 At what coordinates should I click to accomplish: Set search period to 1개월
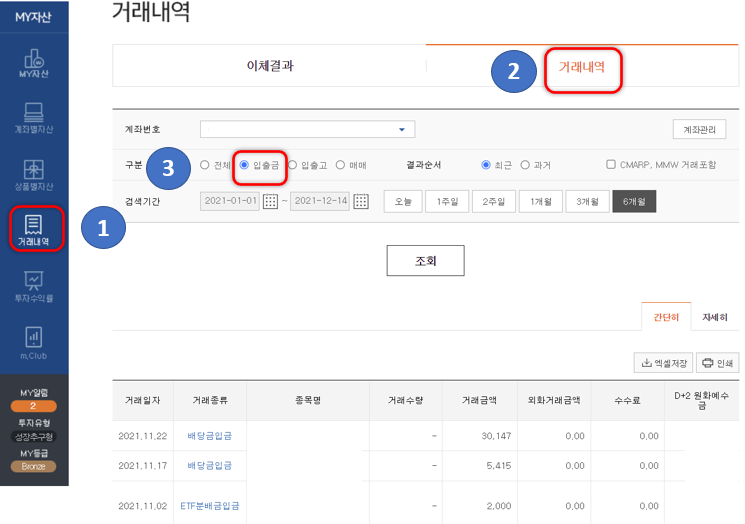541,201
